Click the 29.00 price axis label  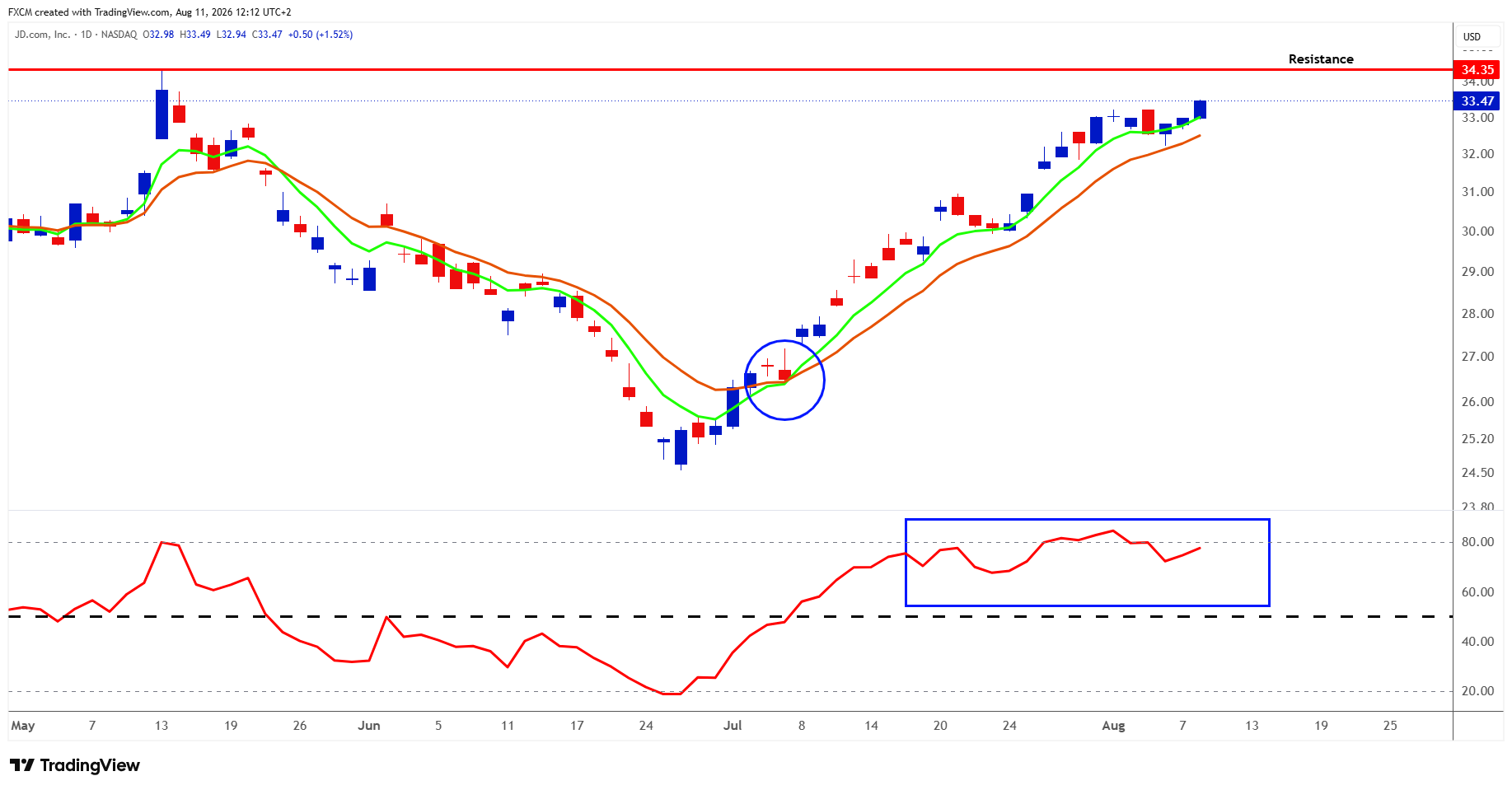1477,272
